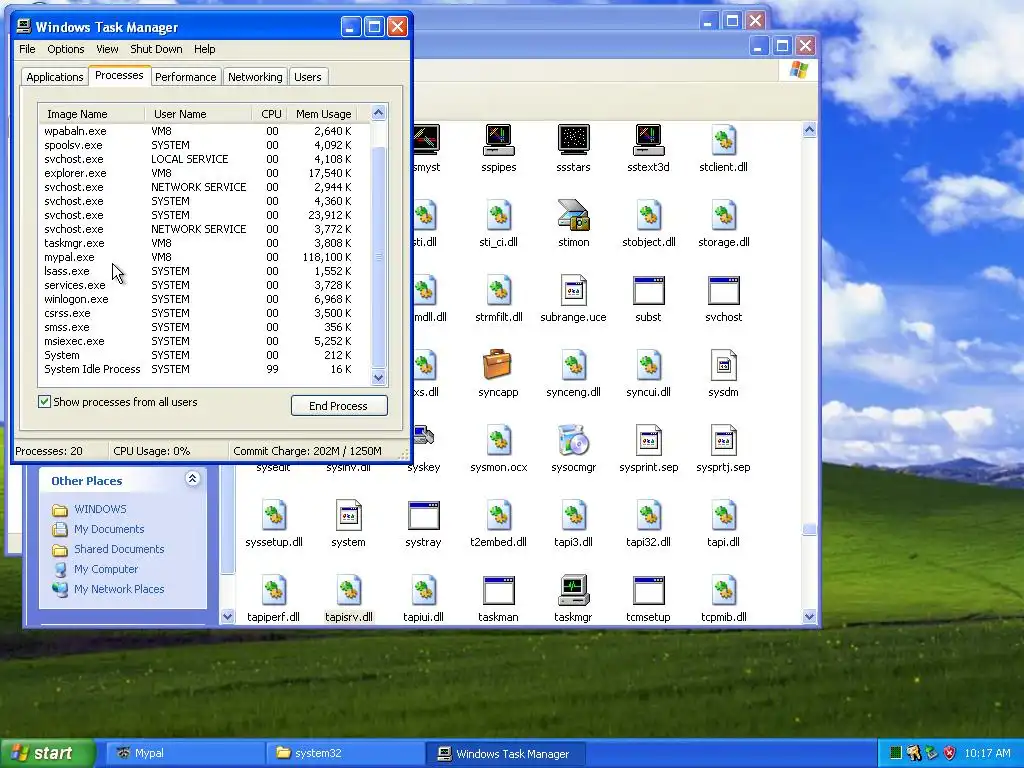Switch to the Users tab

308,77
